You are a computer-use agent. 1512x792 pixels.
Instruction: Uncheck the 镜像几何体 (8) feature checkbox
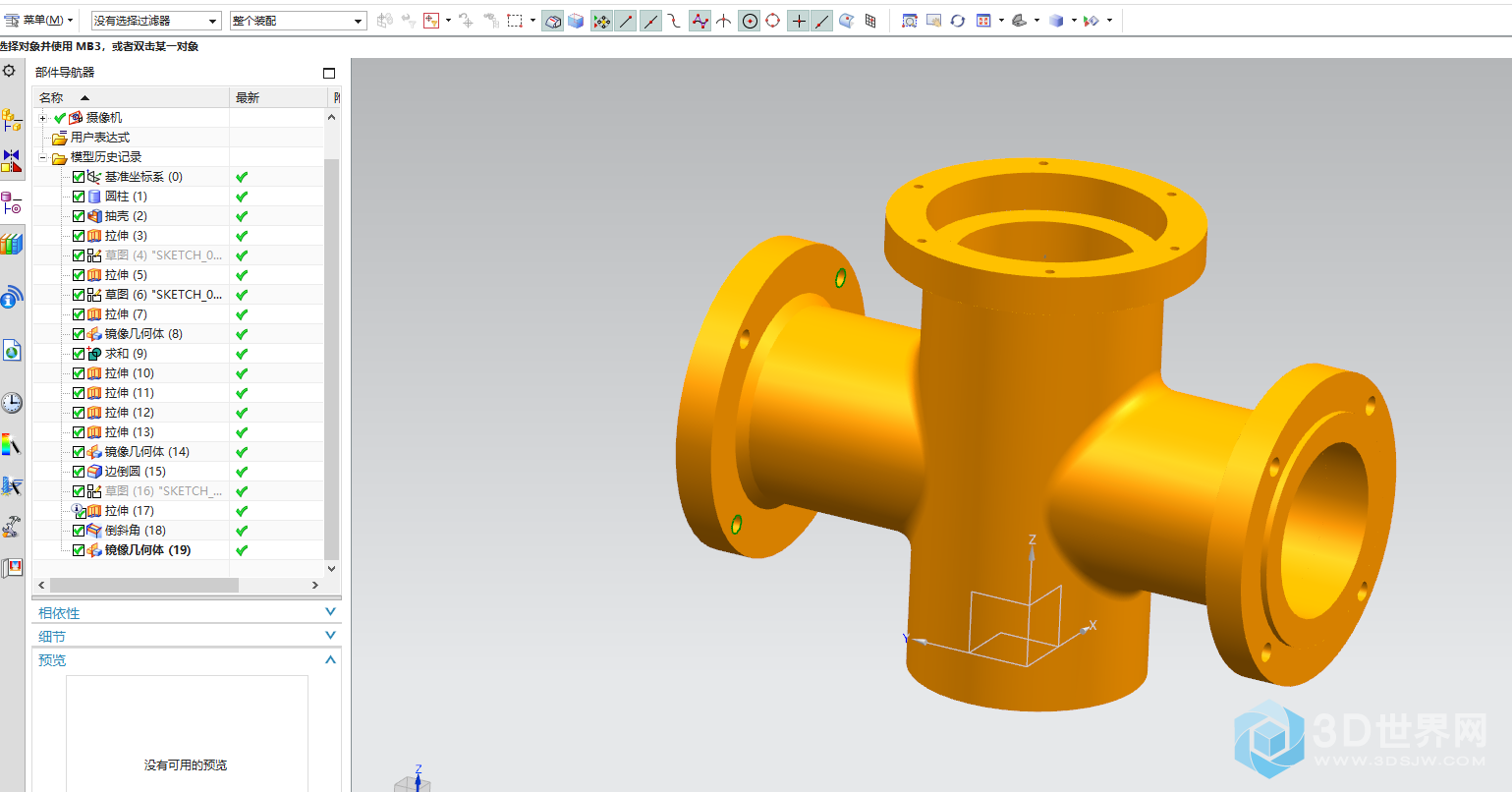pos(79,334)
